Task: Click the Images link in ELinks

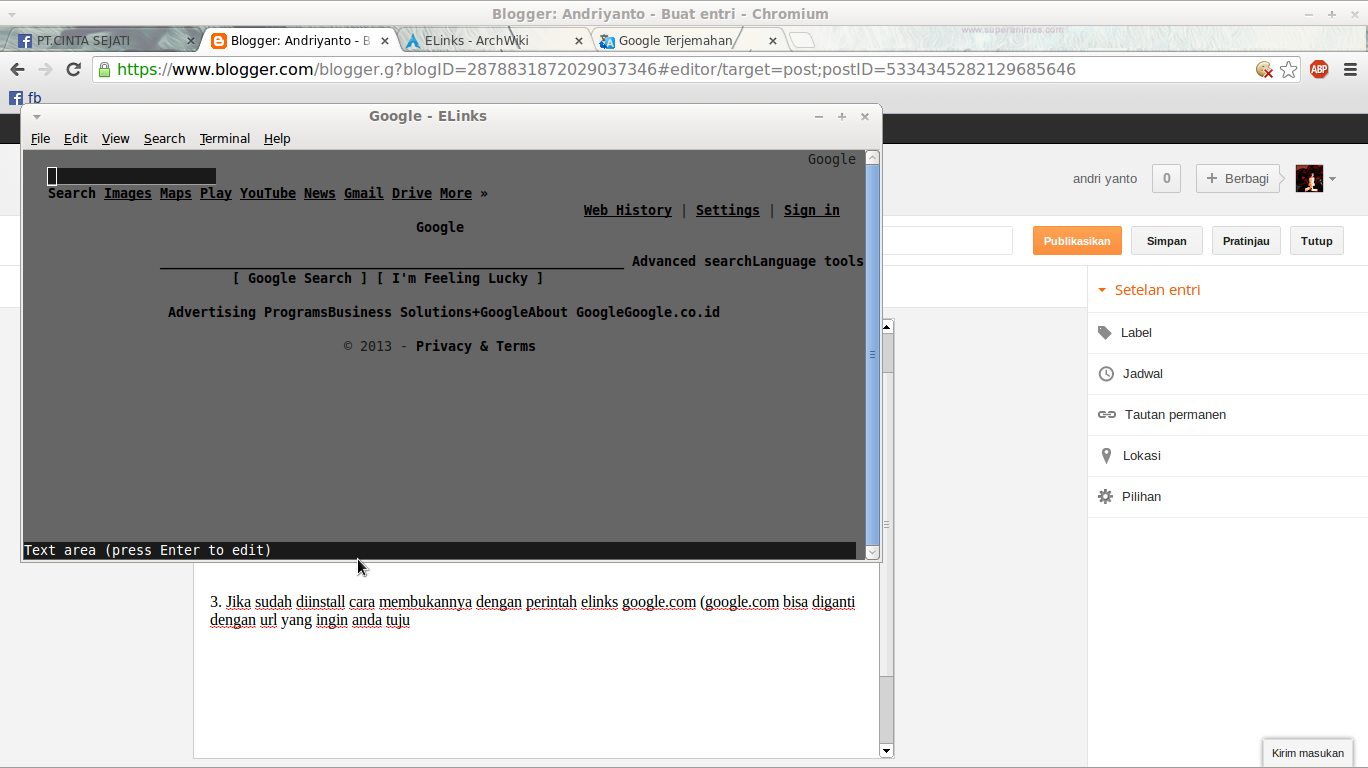Action: [128, 193]
